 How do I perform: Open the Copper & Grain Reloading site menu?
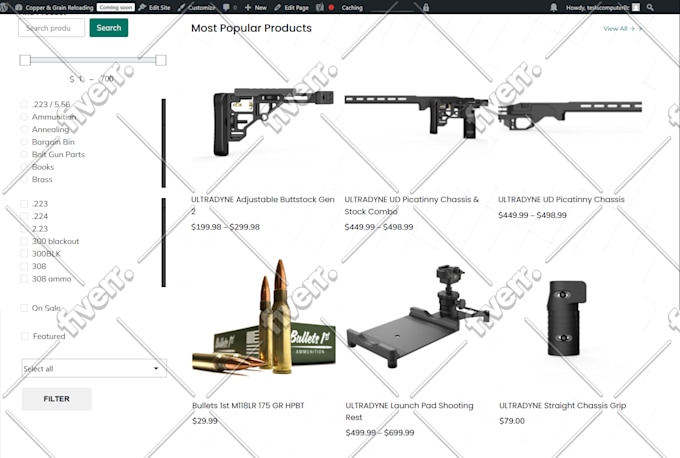54,7
